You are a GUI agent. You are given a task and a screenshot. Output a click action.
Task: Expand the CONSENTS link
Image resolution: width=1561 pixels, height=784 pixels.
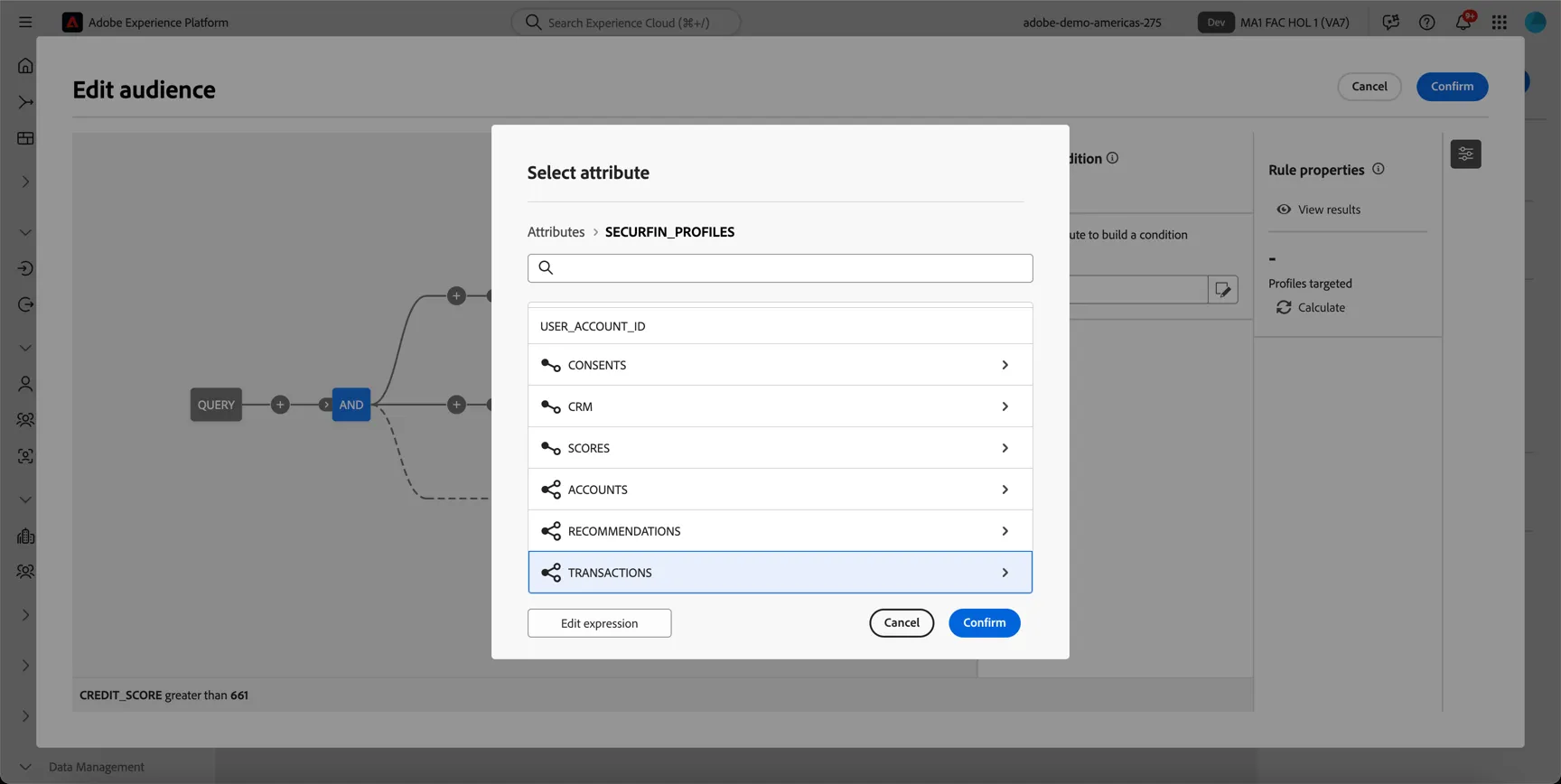tap(780, 365)
